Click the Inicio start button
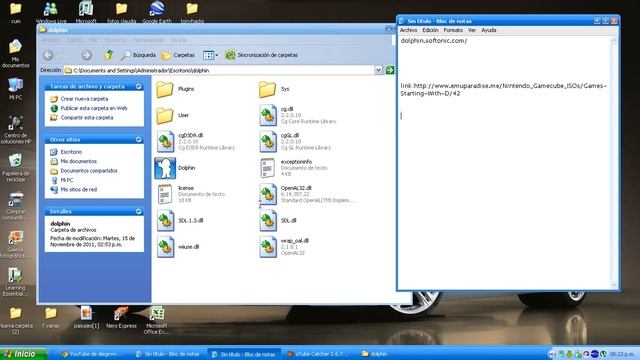 [x=24, y=354]
